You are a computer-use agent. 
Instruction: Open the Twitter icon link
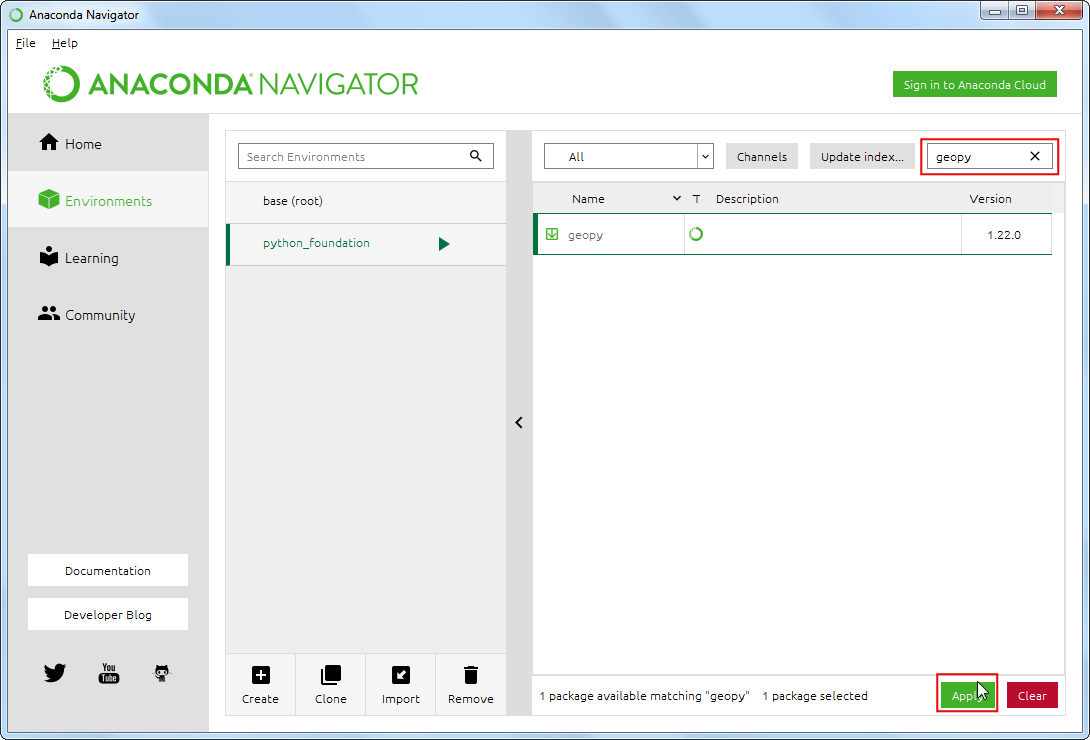tap(55, 673)
